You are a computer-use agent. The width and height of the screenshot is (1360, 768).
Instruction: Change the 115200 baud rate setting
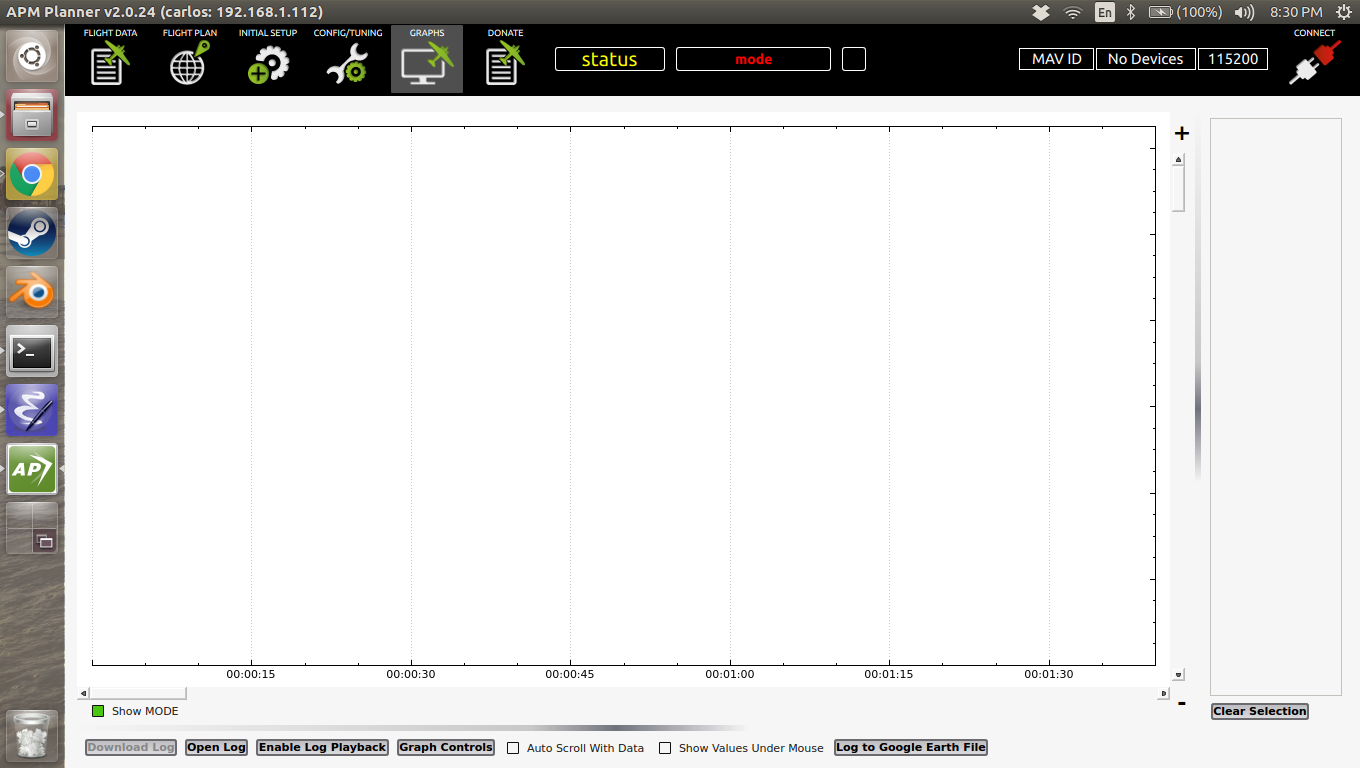1233,59
